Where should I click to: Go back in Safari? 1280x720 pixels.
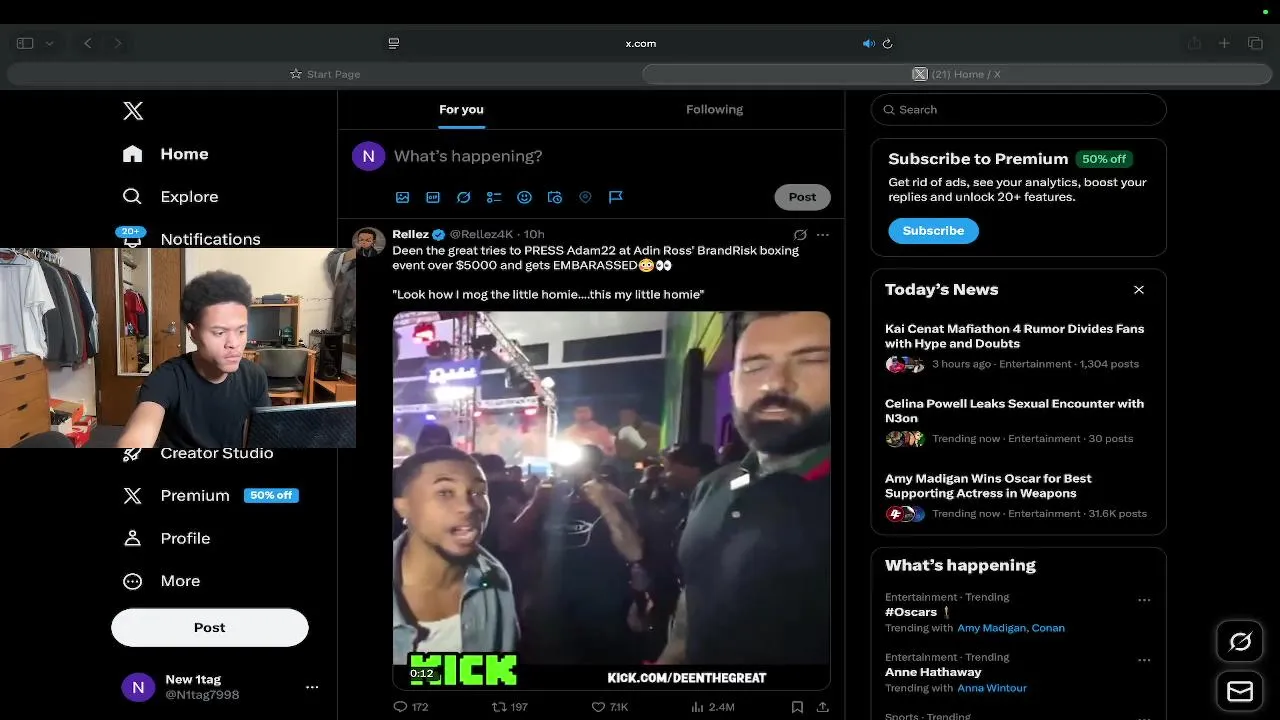click(x=88, y=43)
